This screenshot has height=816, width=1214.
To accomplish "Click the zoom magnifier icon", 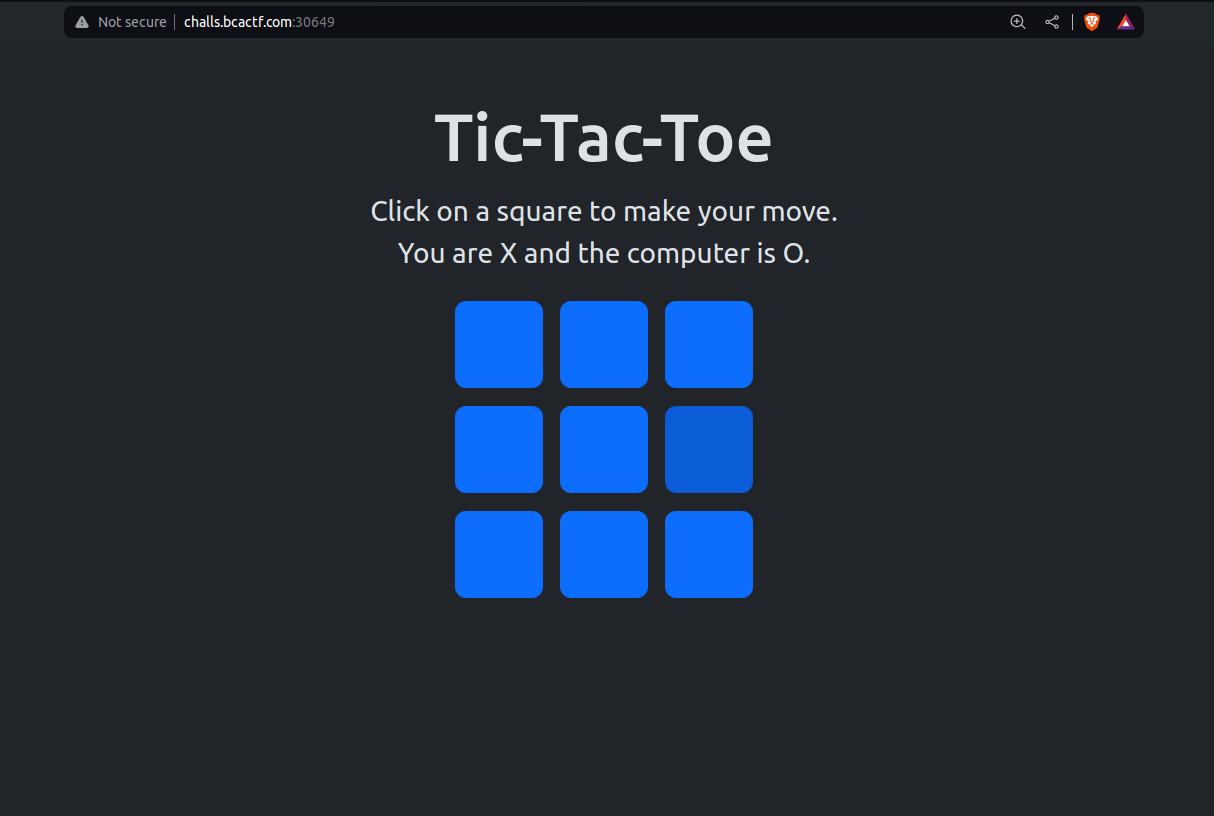I will (x=1018, y=22).
